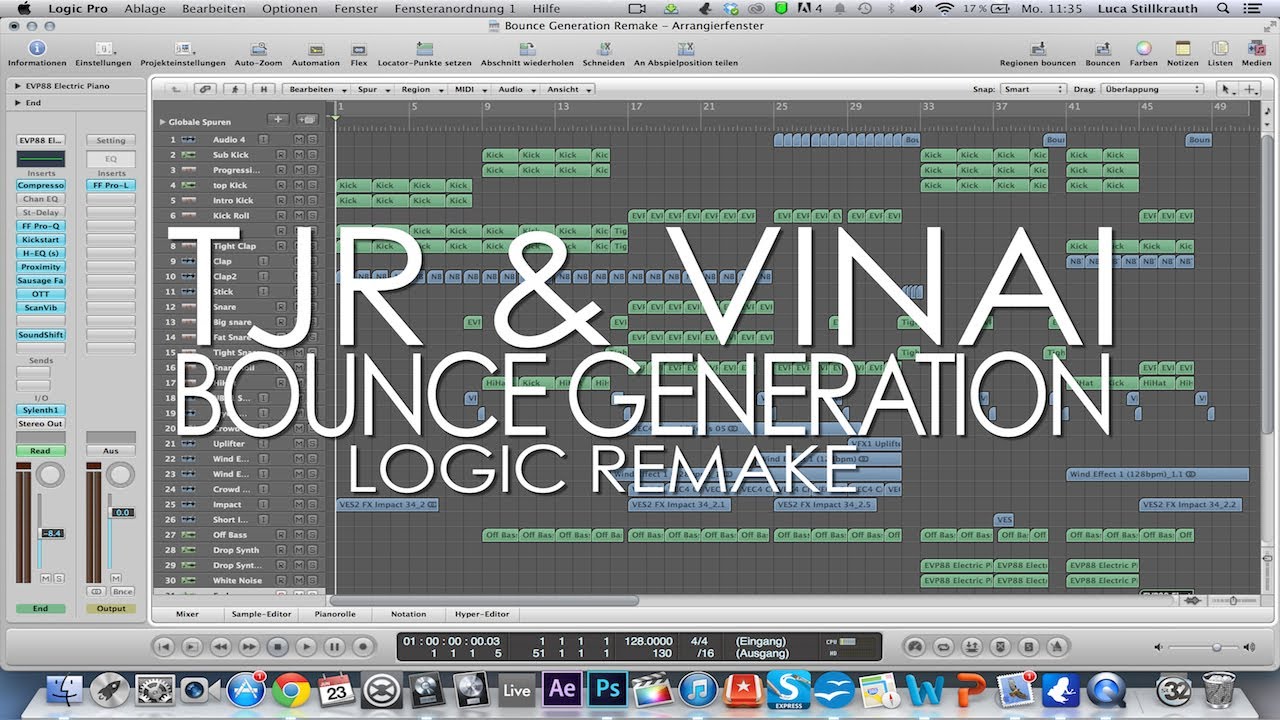1280x720 pixels.
Task: Click the Read automation mode button
Action: (41, 451)
